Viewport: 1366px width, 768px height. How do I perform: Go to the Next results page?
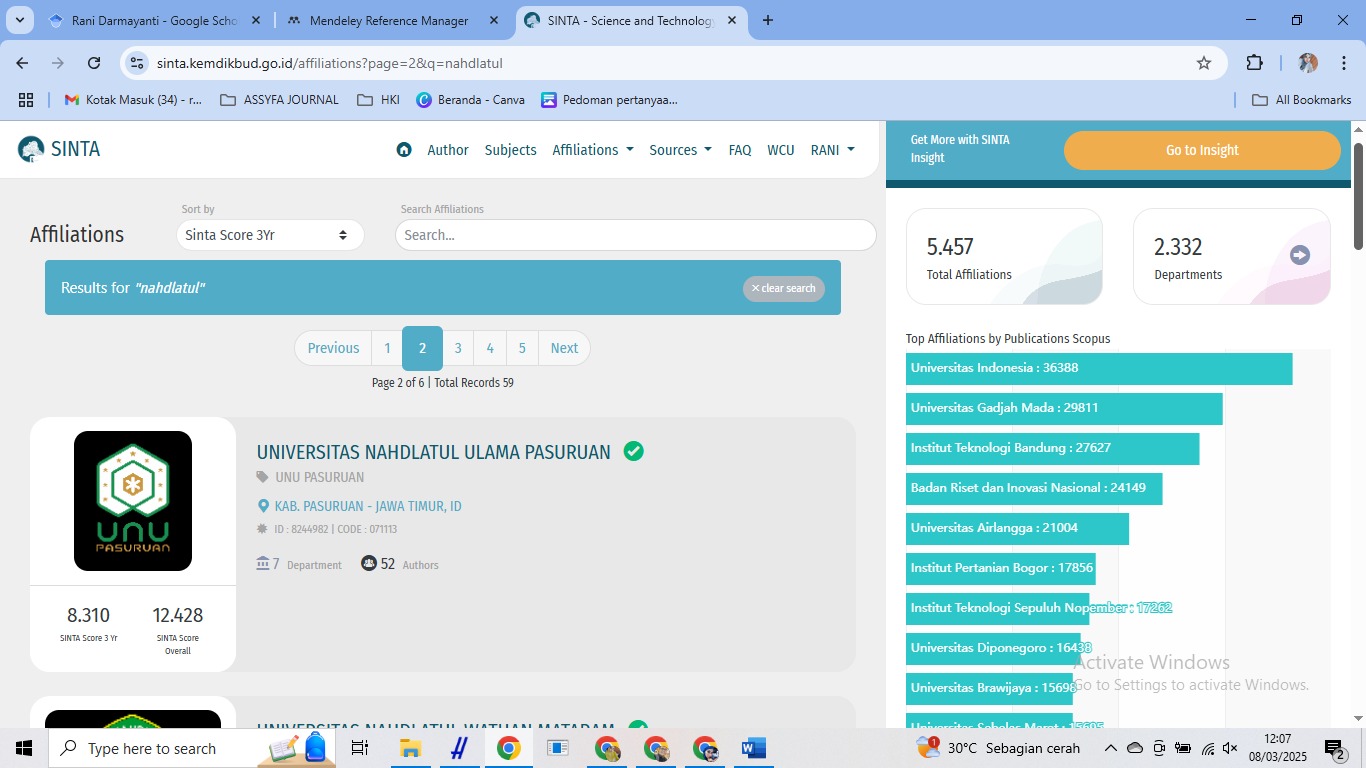(x=564, y=348)
